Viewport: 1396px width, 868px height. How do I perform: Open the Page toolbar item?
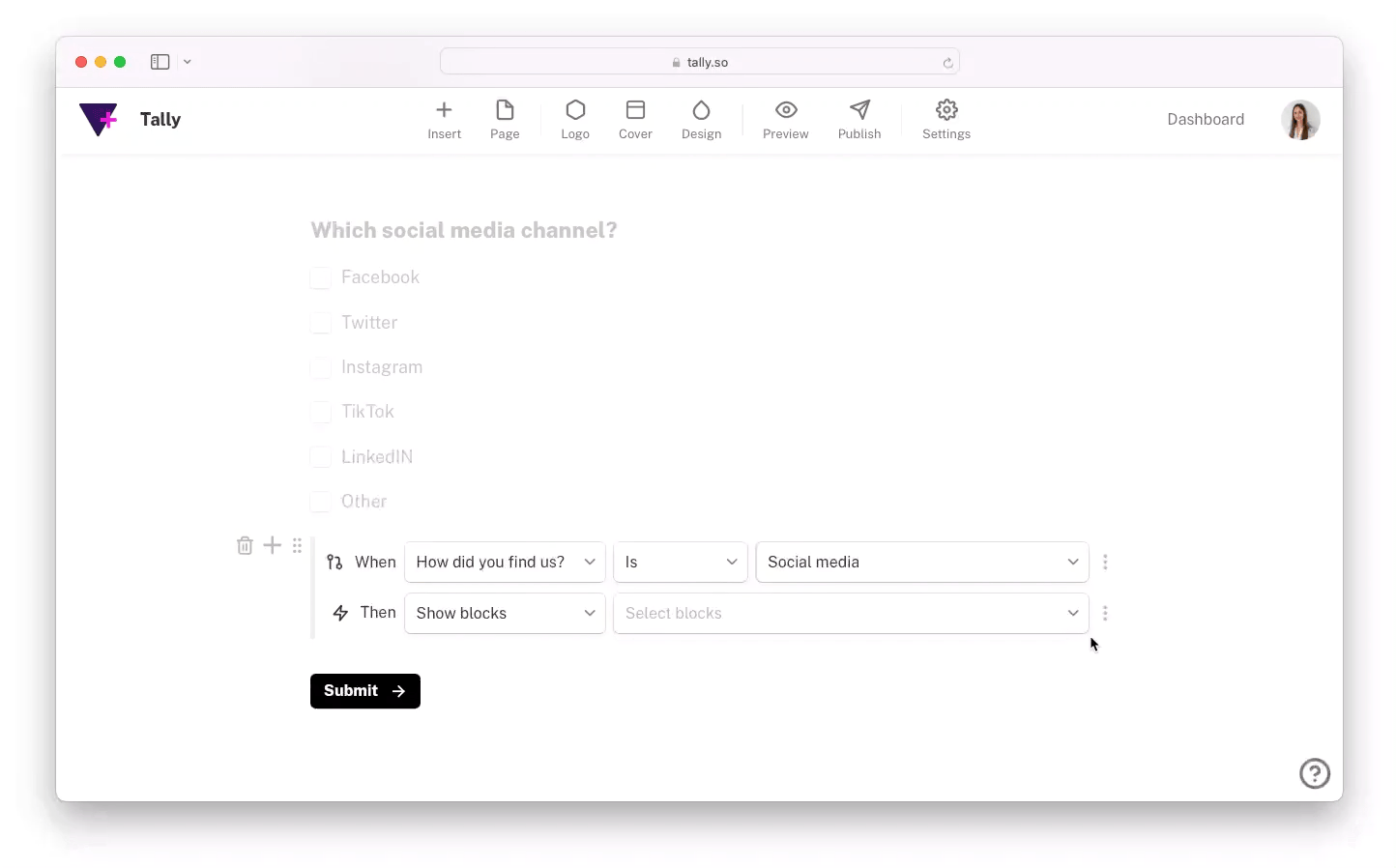(505, 120)
